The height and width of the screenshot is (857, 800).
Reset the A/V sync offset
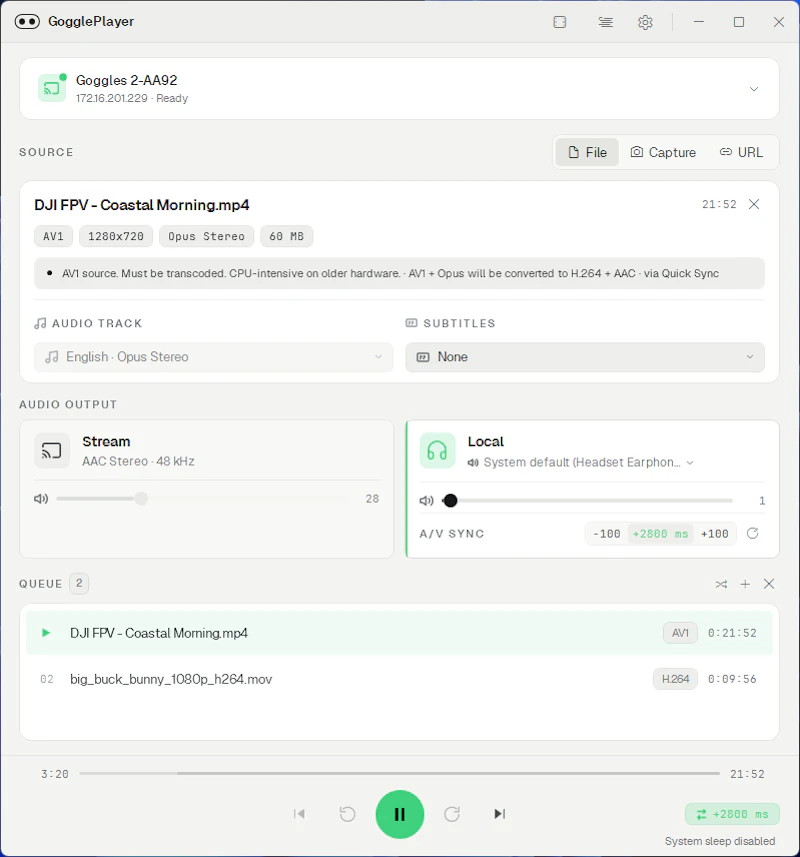pos(752,533)
